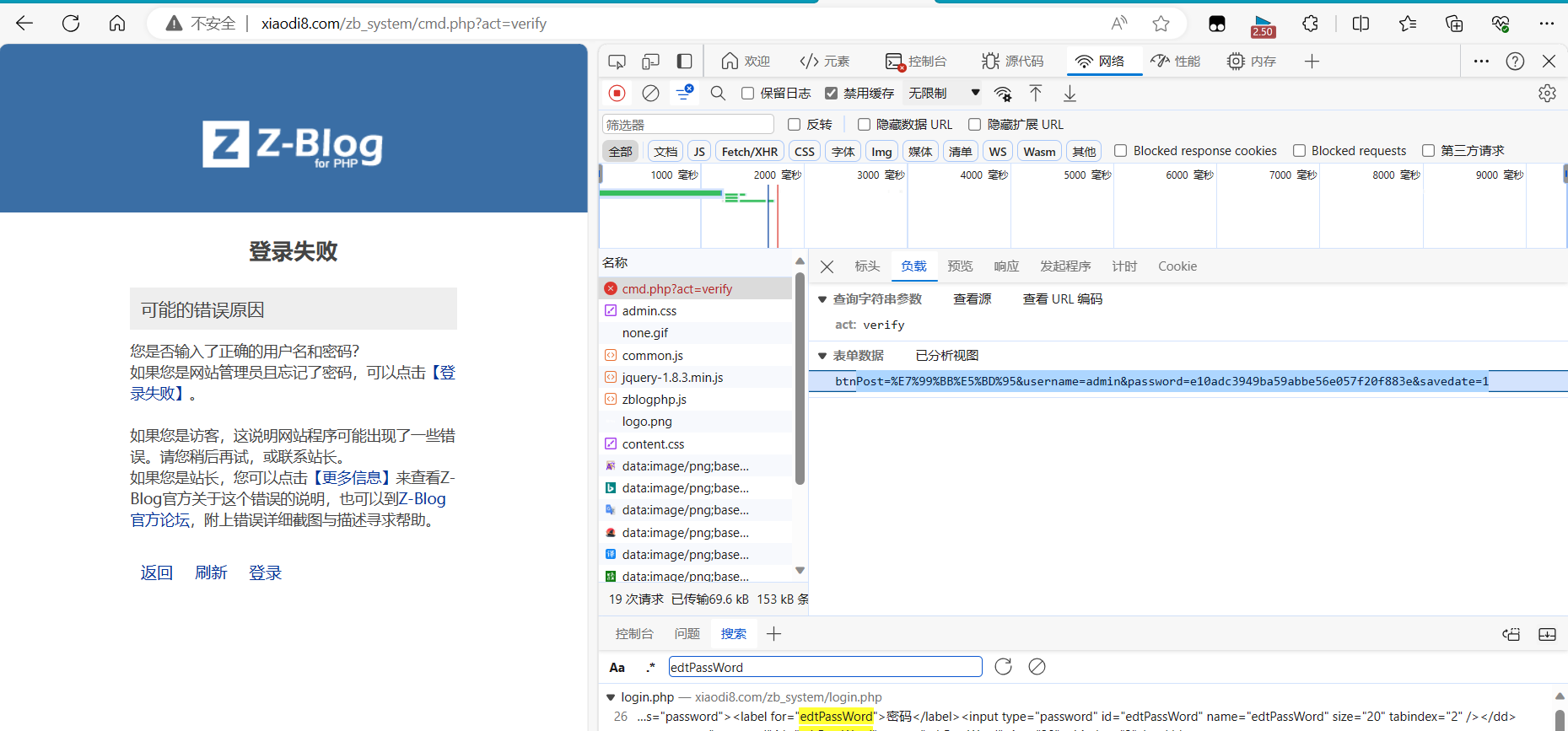Add more tools with plus icon
Screen dimensions: 1568x731
[1312, 62]
